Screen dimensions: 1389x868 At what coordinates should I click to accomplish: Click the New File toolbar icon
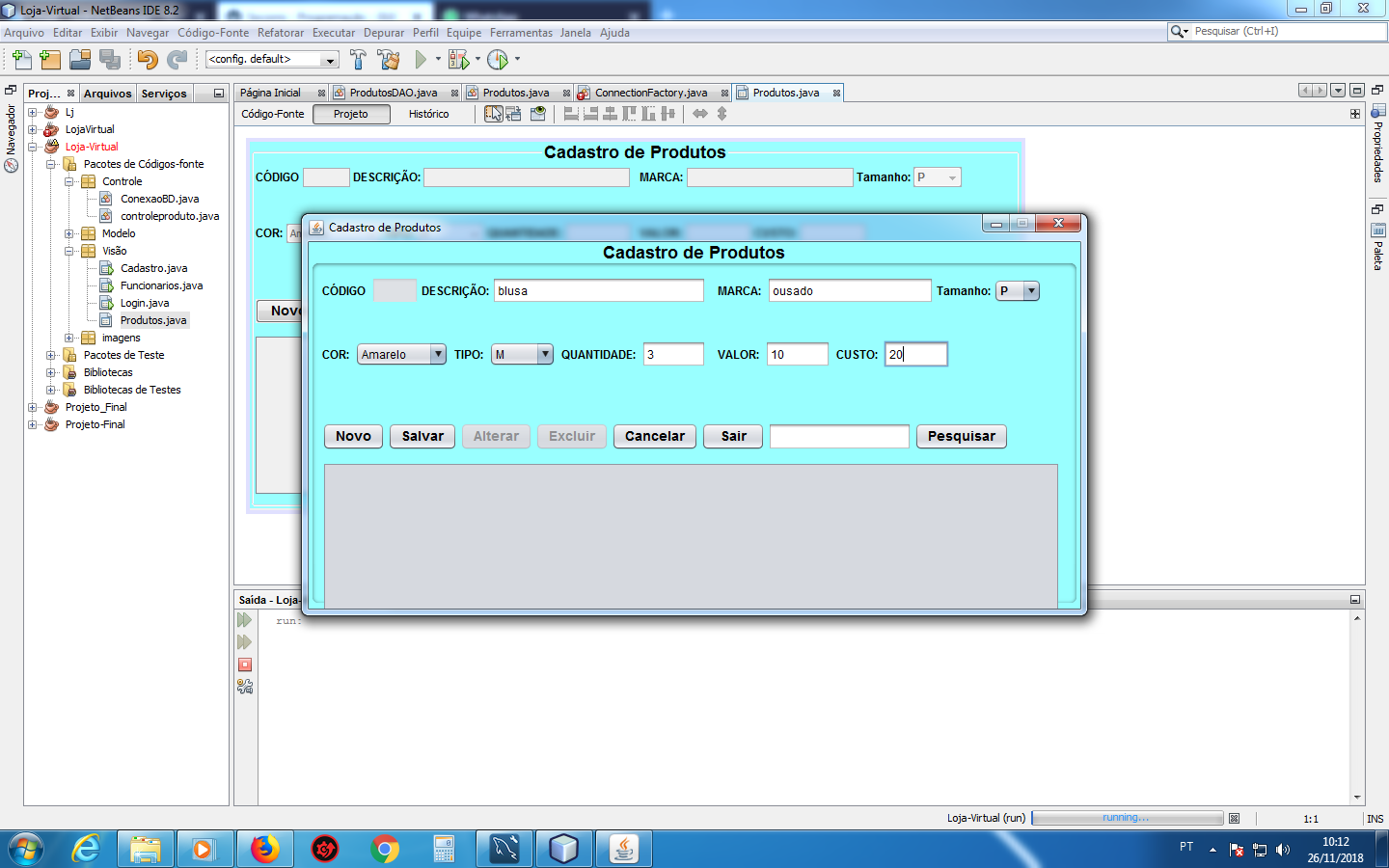(x=21, y=60)
